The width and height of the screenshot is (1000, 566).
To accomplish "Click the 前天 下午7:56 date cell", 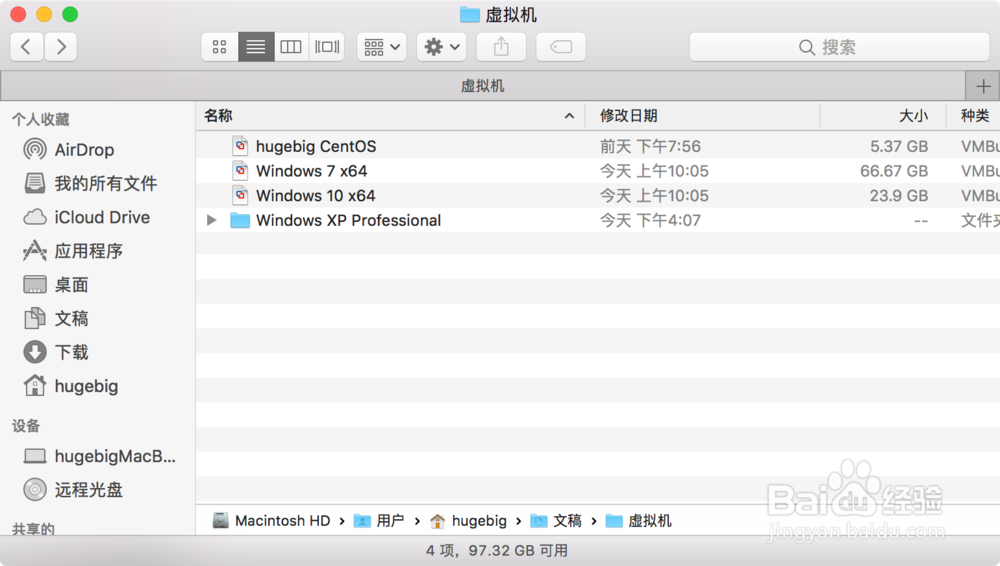I will [650, 146].
